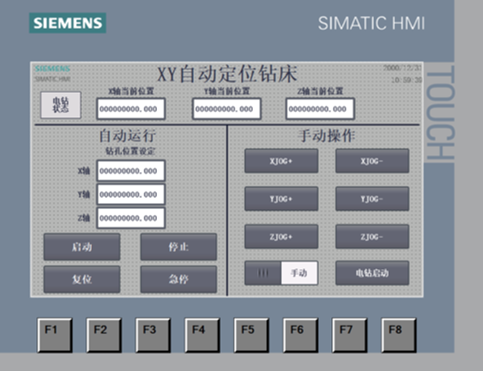Screen dimensions: 483x371
Task: Click the 电钻状态 indicator button
Action: (x=61, y=105)
